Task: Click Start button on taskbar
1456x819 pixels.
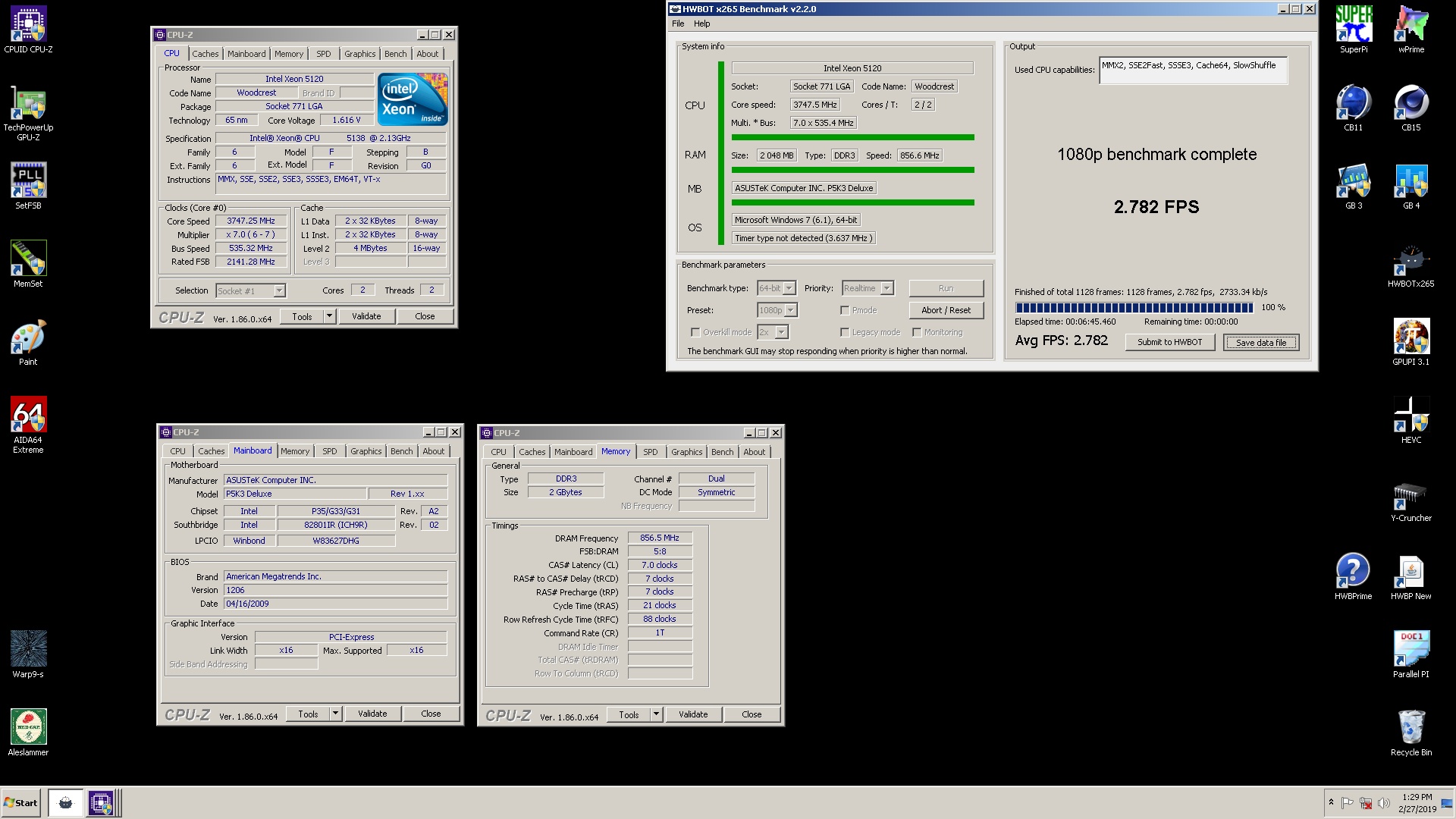Action: click(x=20, y=803)
